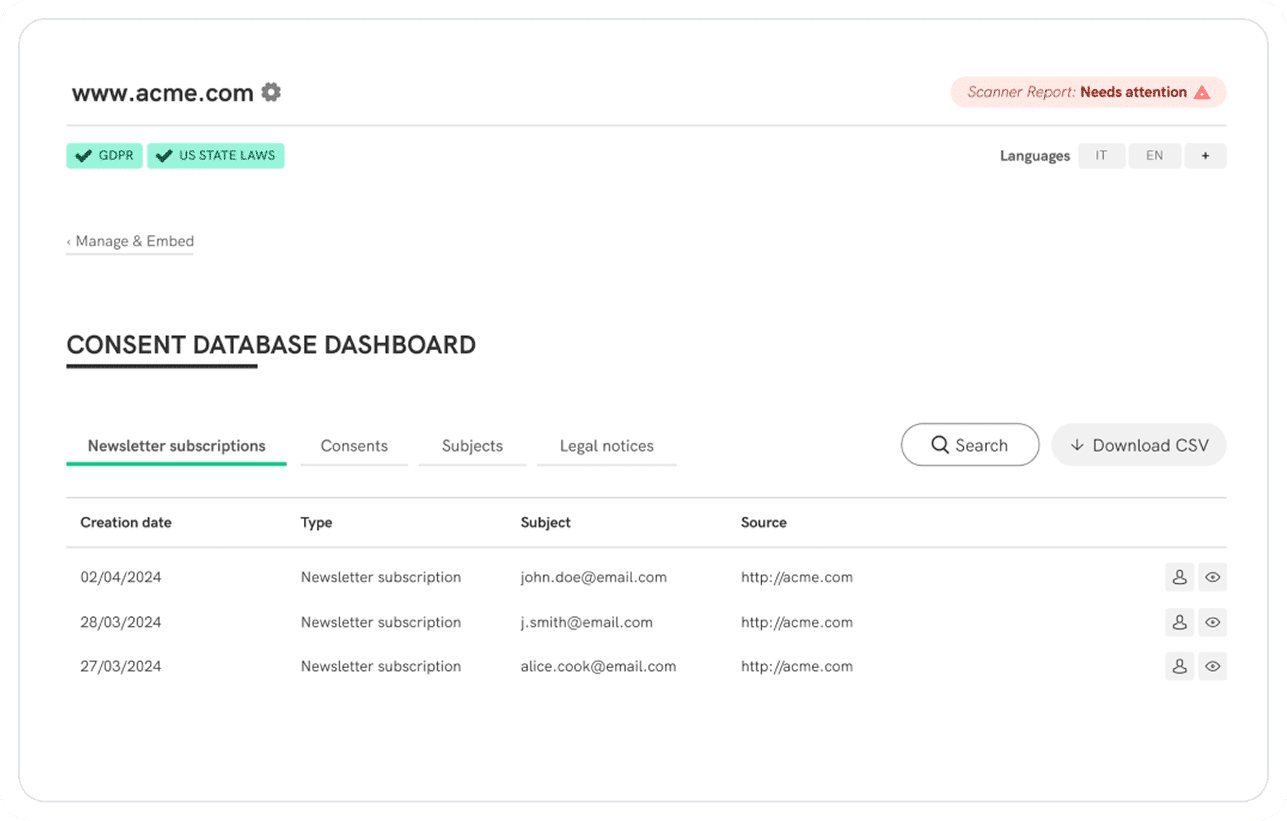Open subject profile icon for j.smith@email.com
The image size is (1287, 821).
coord(1179,622)
